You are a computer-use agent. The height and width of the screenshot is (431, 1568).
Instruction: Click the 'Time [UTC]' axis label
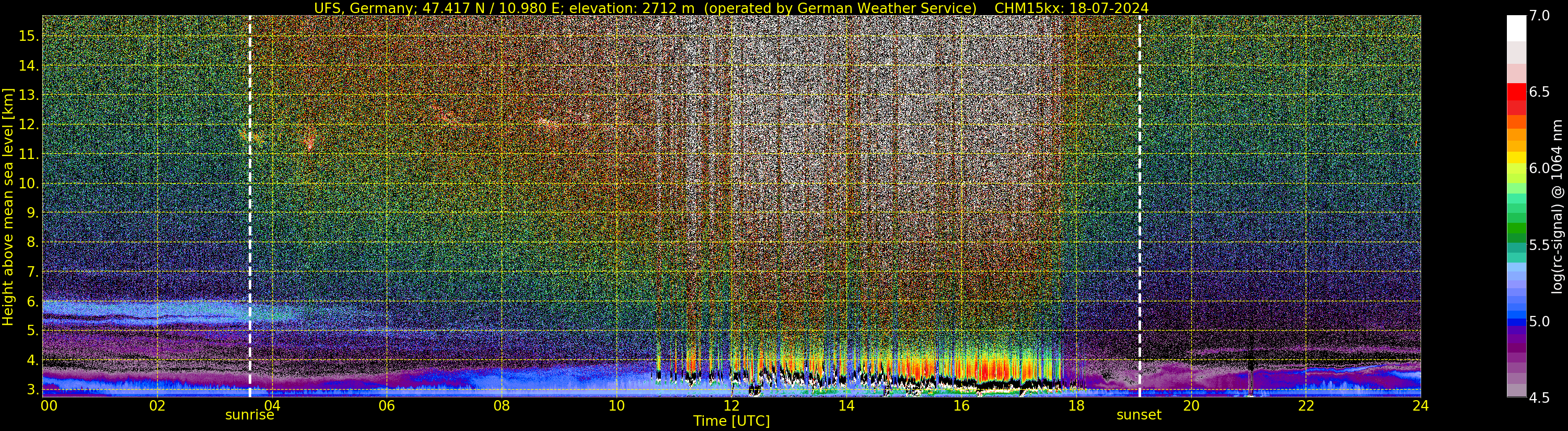pyautogui.click(x=731, y=421)
